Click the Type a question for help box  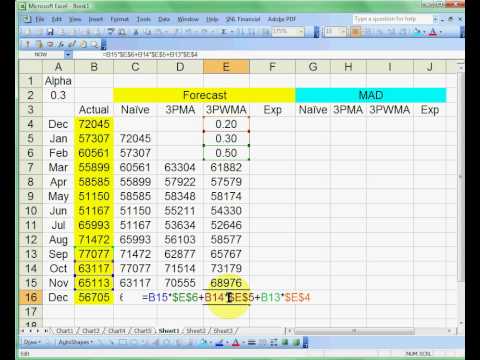point(392,19)
